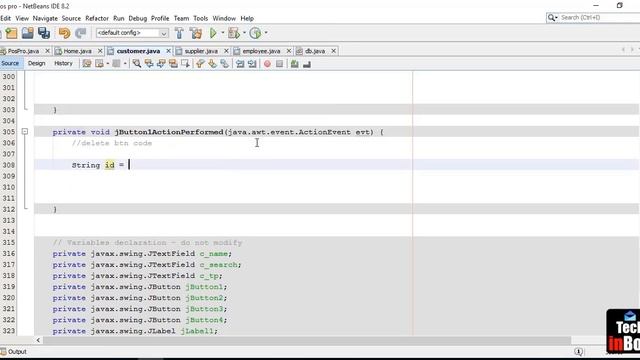This screenshot has height=360, width=640.
Task: Open the Output panel button
Action: (13, 351)
